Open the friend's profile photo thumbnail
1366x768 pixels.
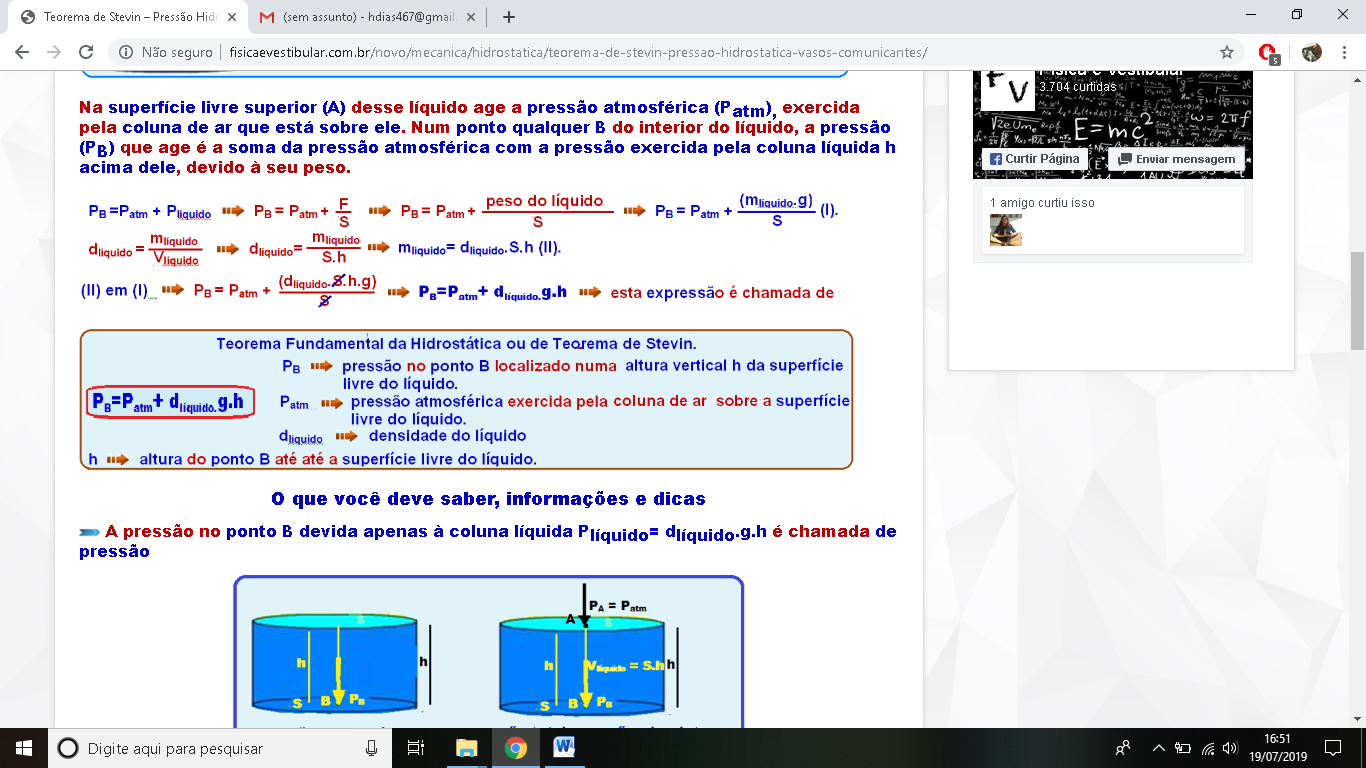pyautogui.click(x=1006, y=230)
